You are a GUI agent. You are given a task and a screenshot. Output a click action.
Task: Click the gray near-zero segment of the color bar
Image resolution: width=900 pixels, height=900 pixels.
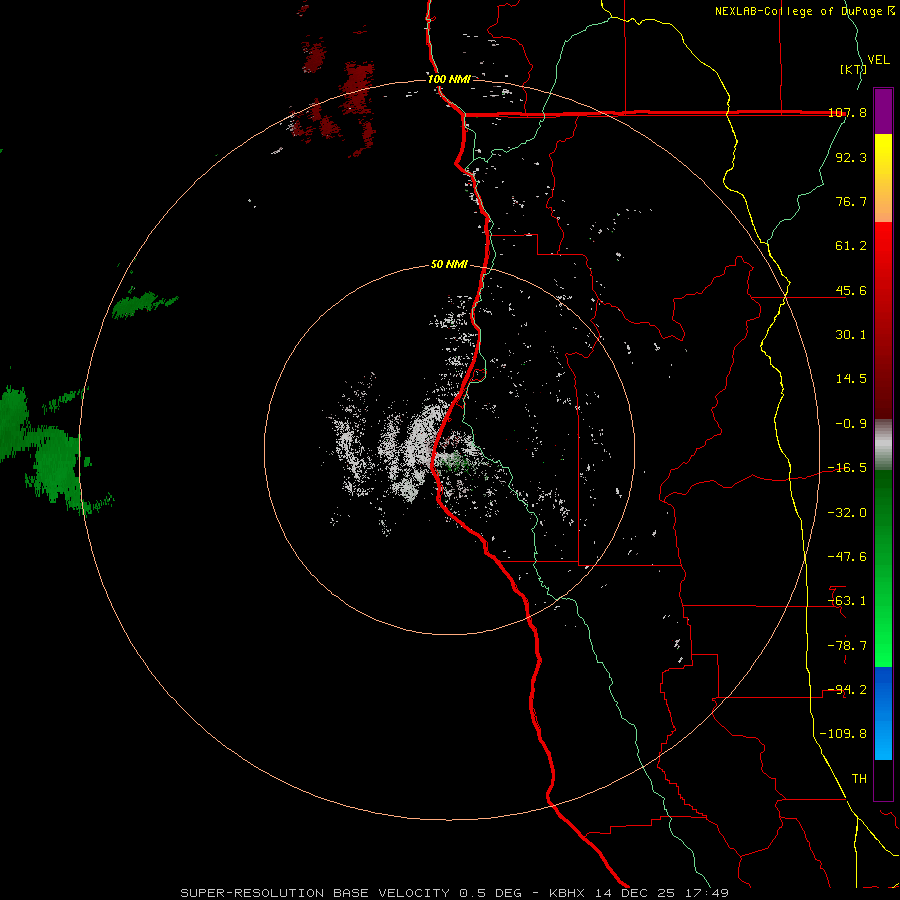coord(883,445)
